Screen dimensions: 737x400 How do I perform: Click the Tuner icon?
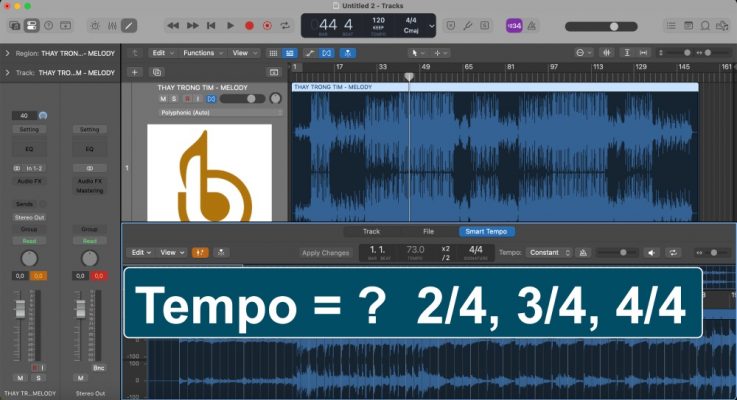pos(467,25)
